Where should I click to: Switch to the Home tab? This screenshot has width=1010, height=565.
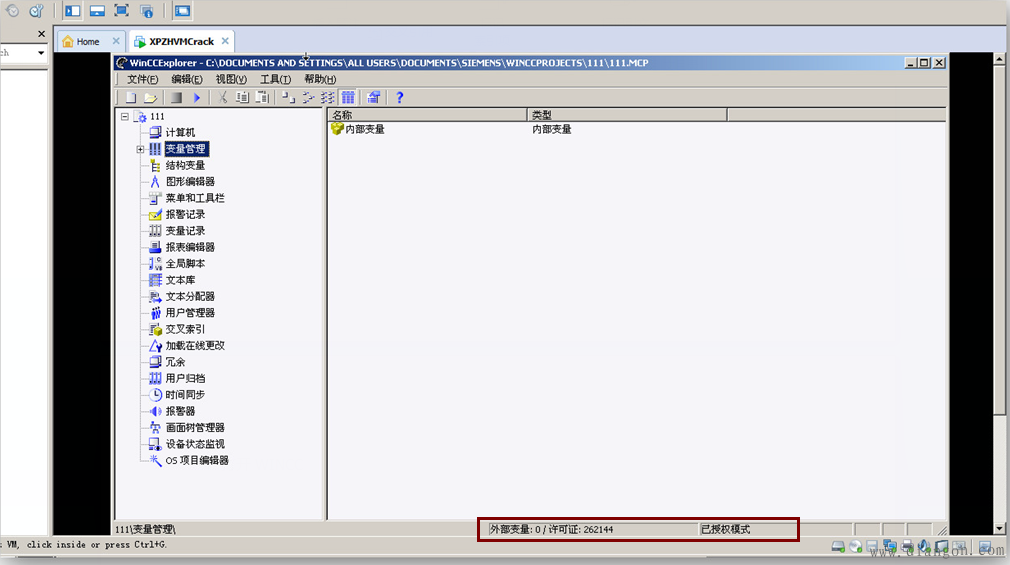[x=88, y=42]
